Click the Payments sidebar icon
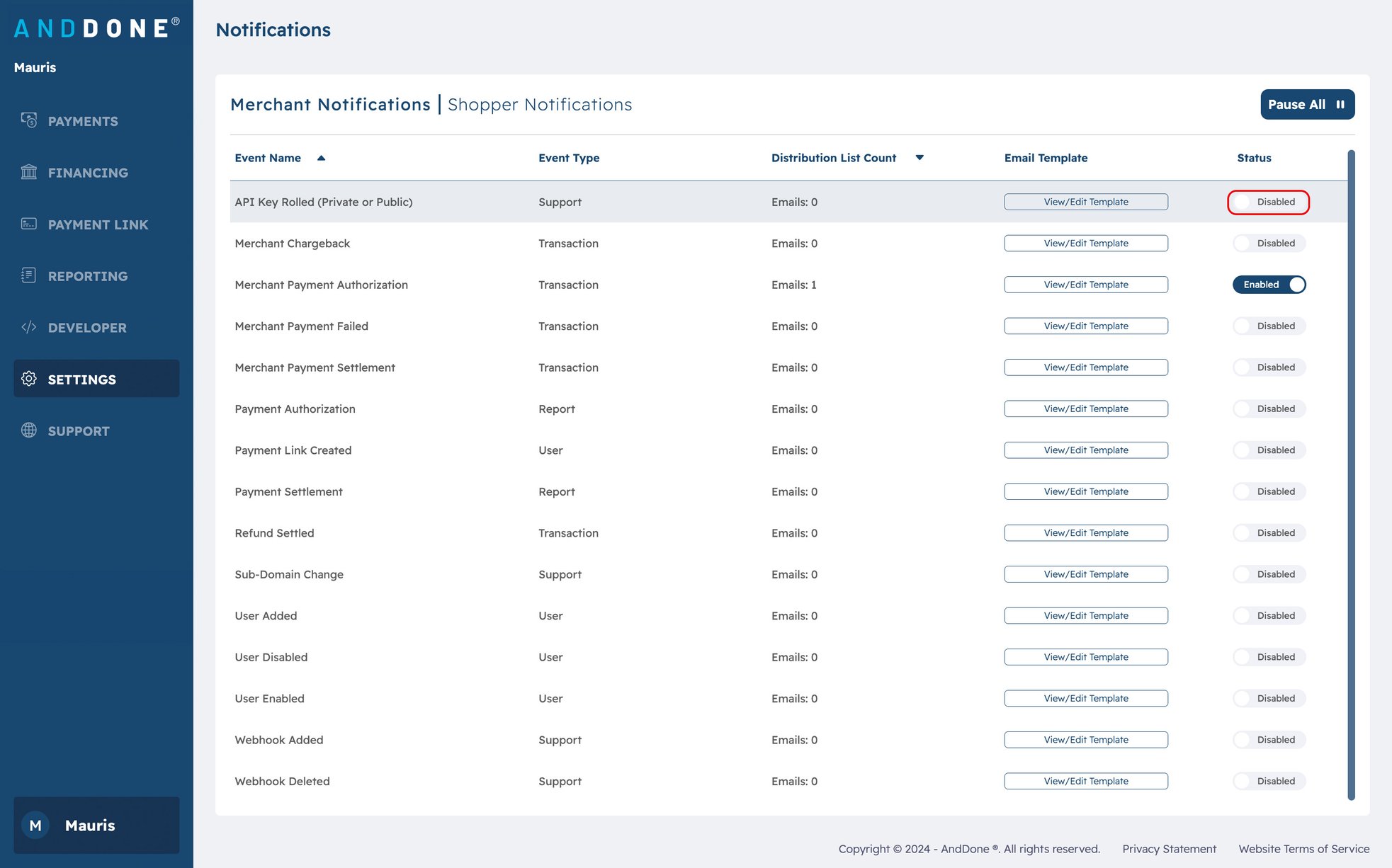Image resolution: width=1392 pixels, height=868 pixels. [x=29, y=120]
